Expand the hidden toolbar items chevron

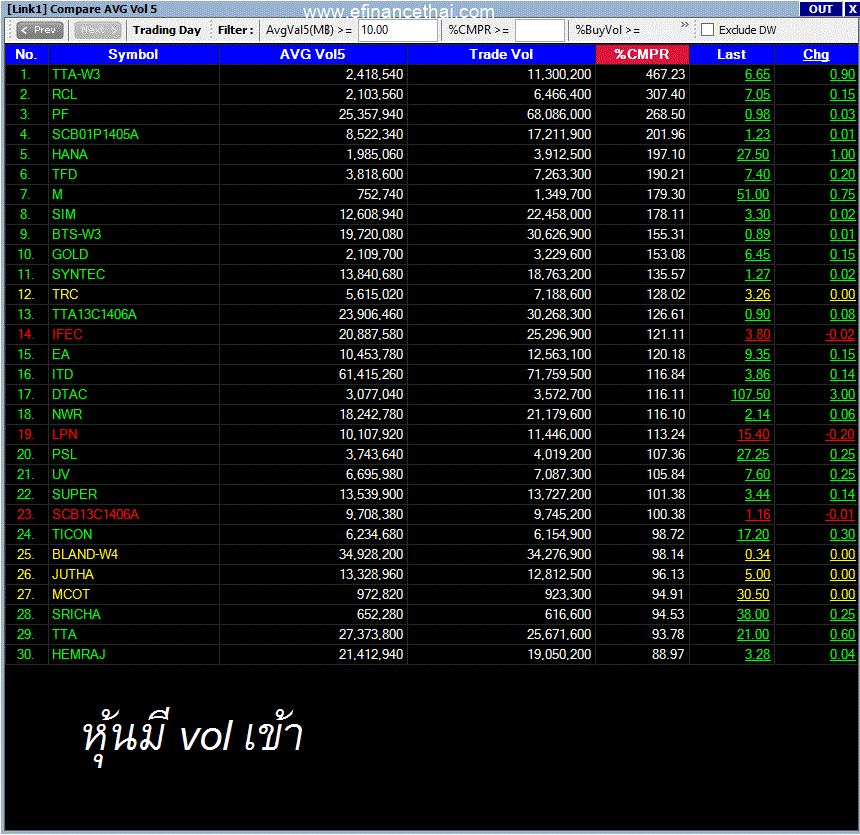[684, 25]
